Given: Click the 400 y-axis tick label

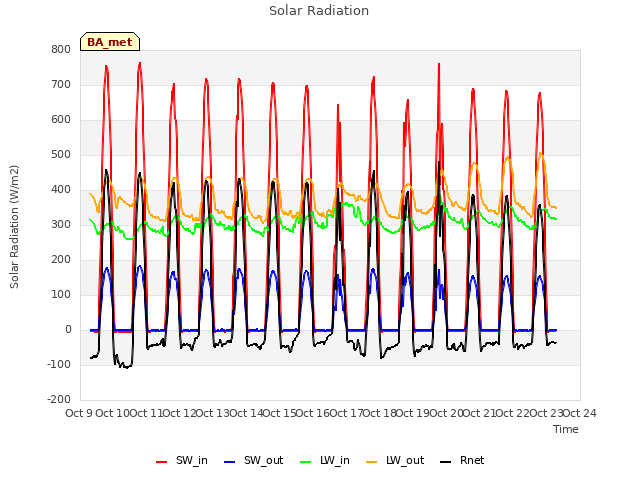Looking at the screenshot, I should click(x=61, y=190).
